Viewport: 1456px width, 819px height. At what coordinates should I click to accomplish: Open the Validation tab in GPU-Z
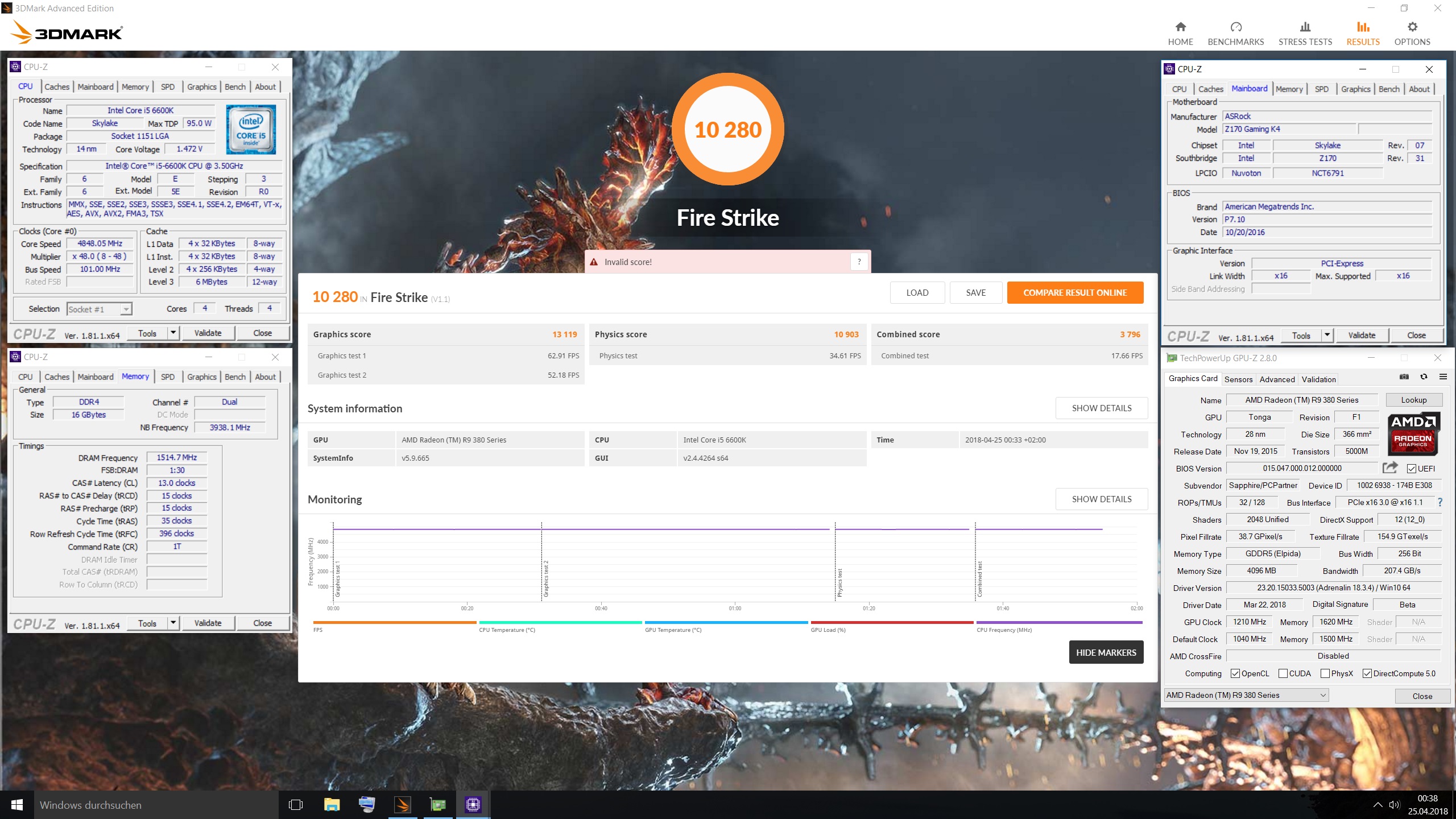1318,379
